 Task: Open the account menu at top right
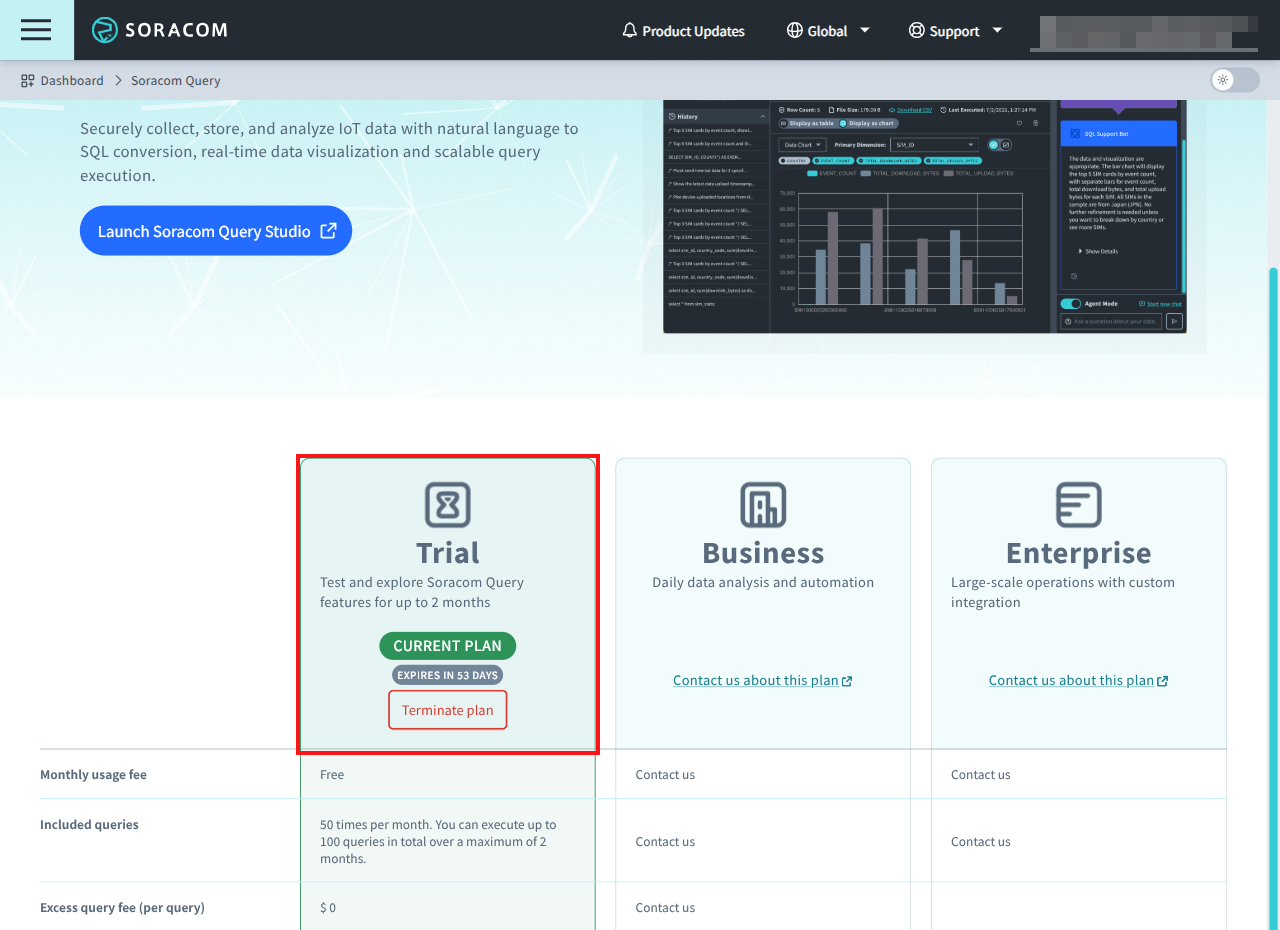coord(1144,30)
